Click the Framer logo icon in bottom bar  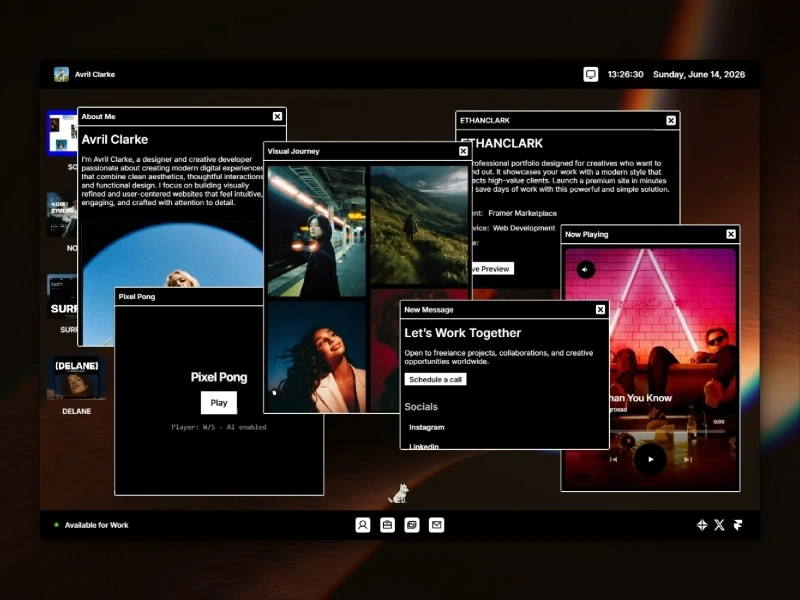click(x=738, y=525)
